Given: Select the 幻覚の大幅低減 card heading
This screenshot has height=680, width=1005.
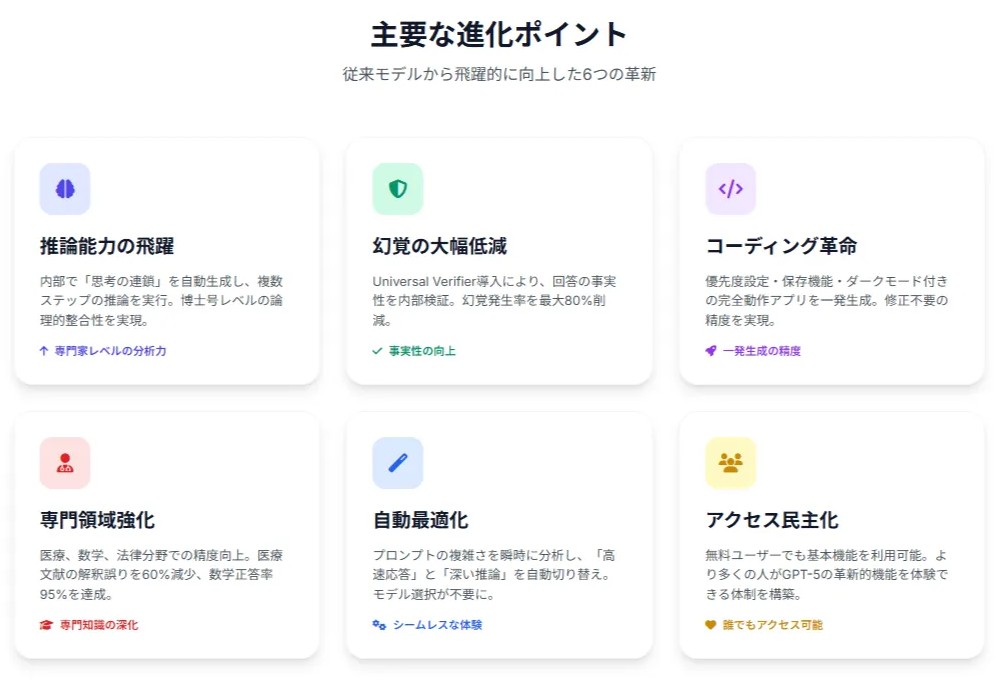Looking at the screenshot, I should 440,246.
